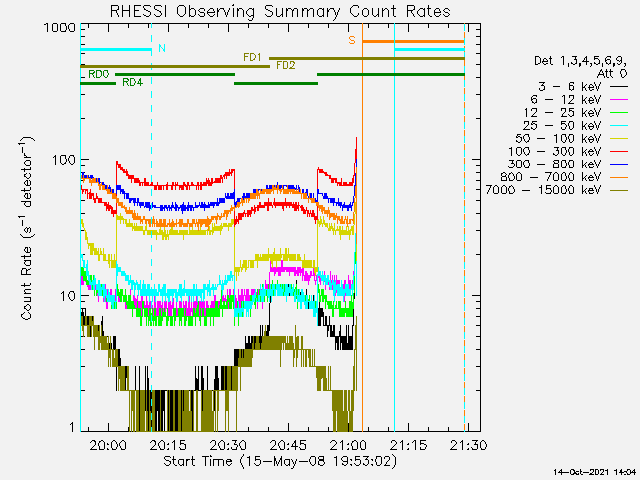Click the cyan legend line for 25-50 keV
The image size is (640, 480).
(619, 126)
